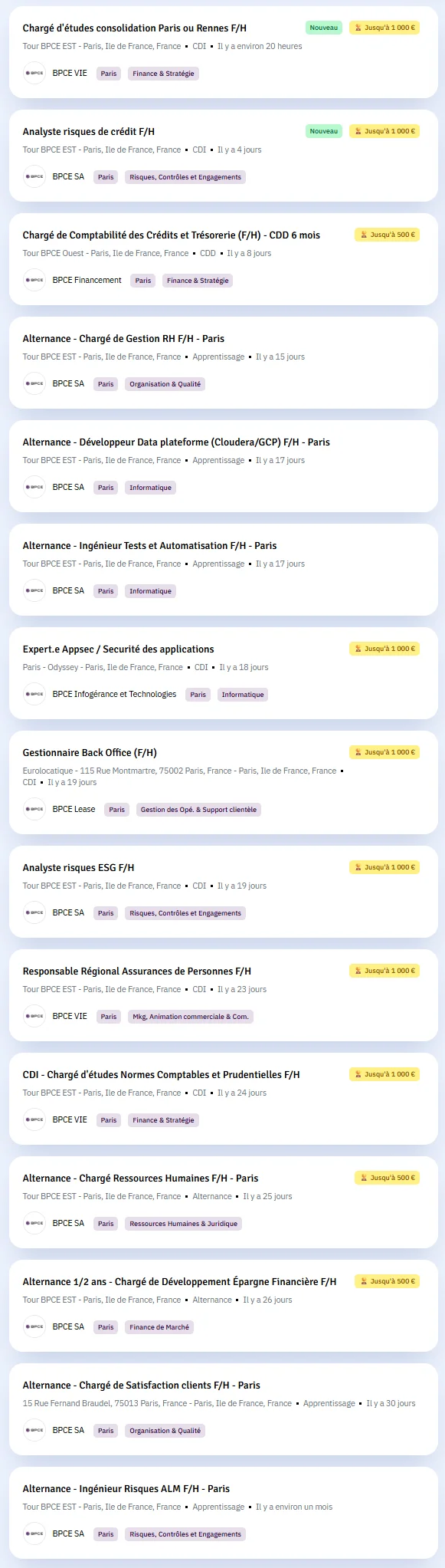Click BPCE Lease company logo icon
Viewport: 445px width, 1568px height.
coord(34,810)
